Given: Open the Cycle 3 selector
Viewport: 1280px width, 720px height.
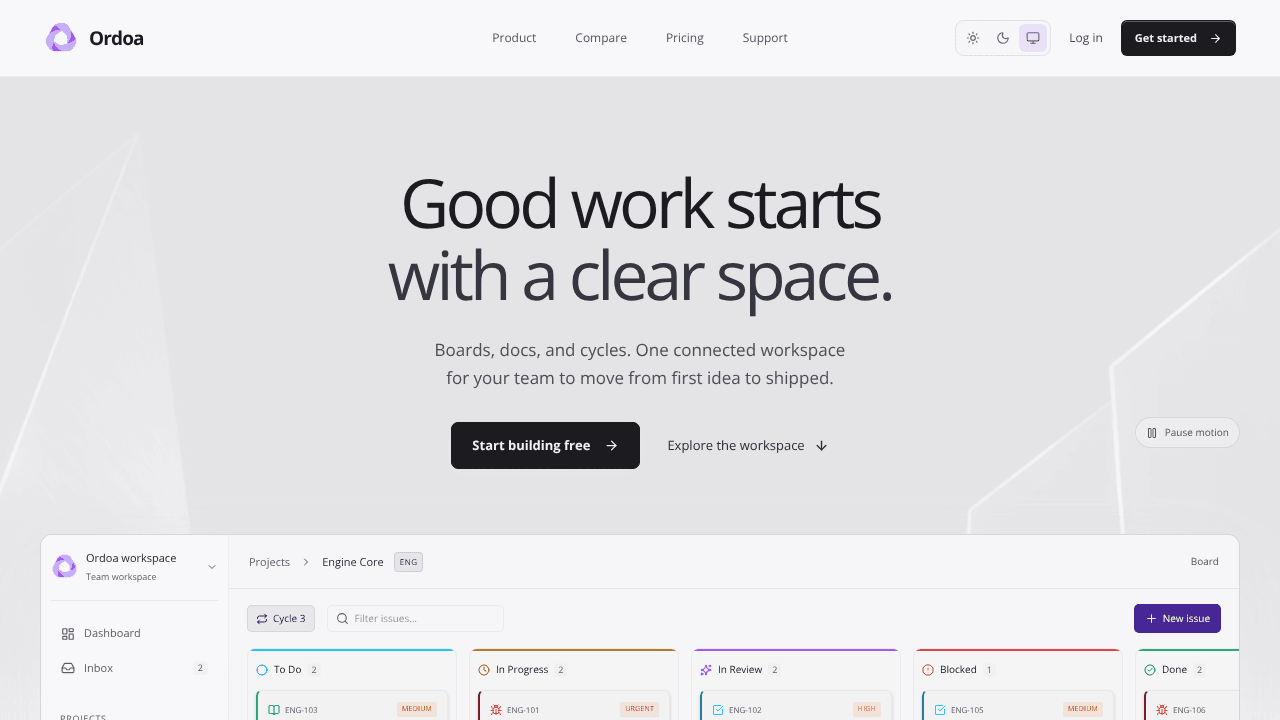Looking at the screenshot, I should click(281, 618).
